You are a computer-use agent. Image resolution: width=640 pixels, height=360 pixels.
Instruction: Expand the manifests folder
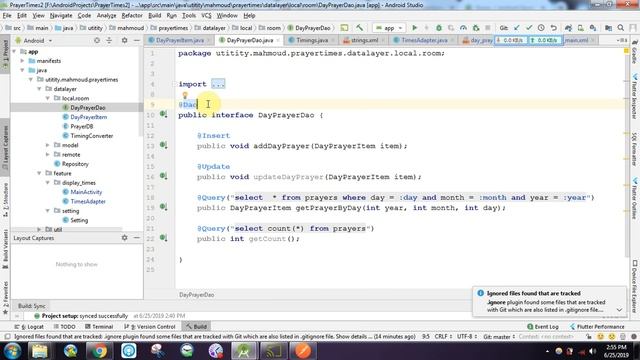point(23,61)
